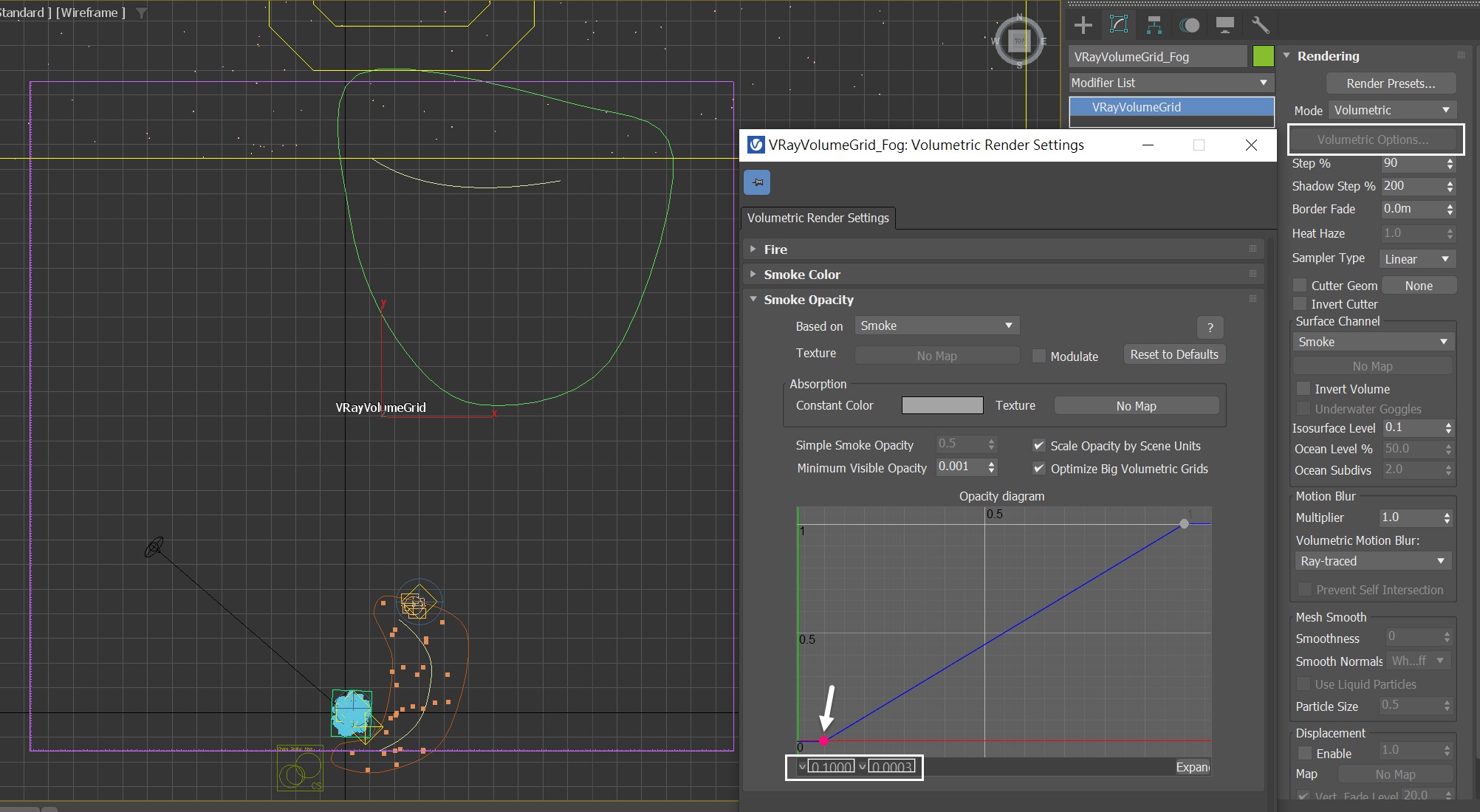Select VRayVolumeGrid in modifier stack

click(1172, 107)
